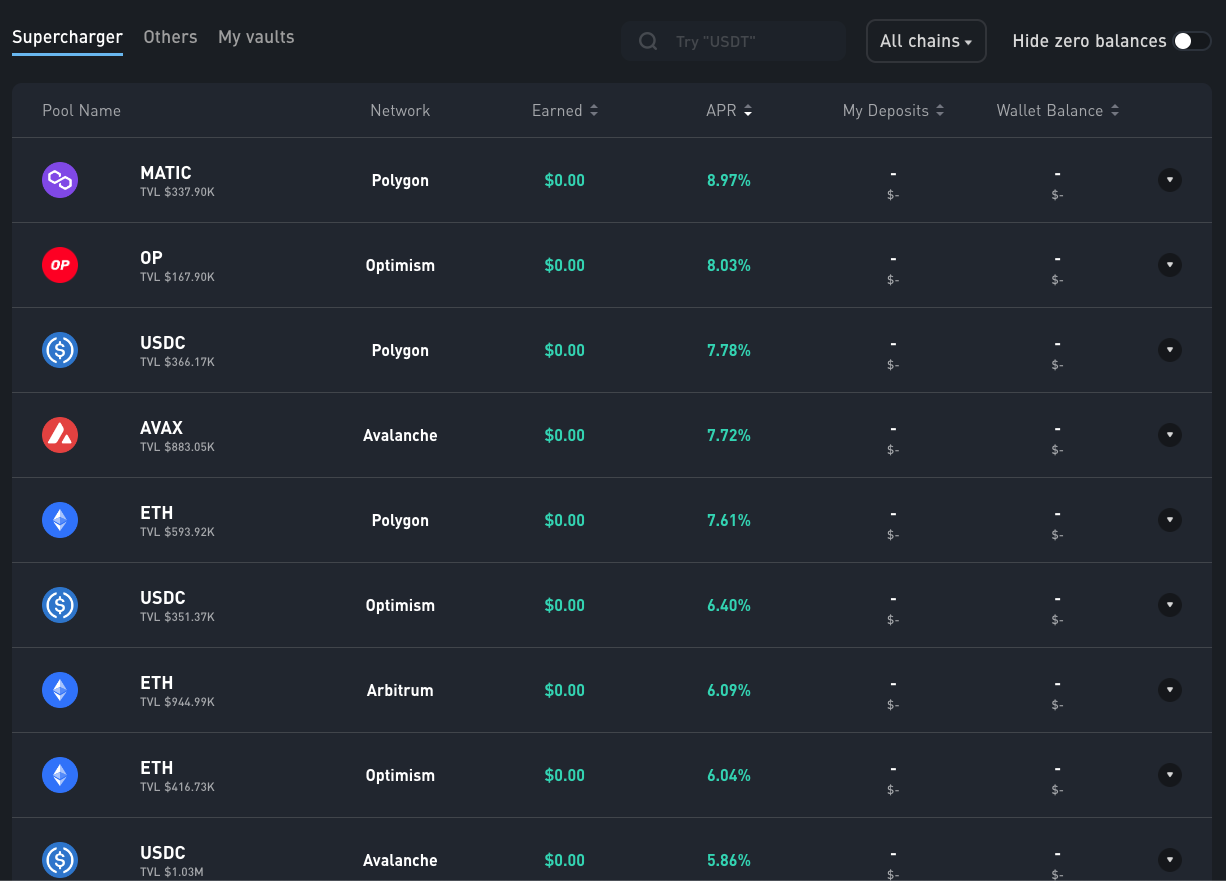Sort by Earned column header

pos(565,111)
